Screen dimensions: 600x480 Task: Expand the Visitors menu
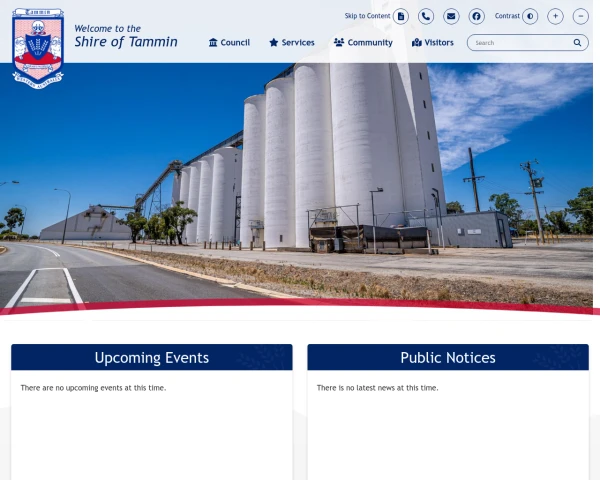click(432, 42)
